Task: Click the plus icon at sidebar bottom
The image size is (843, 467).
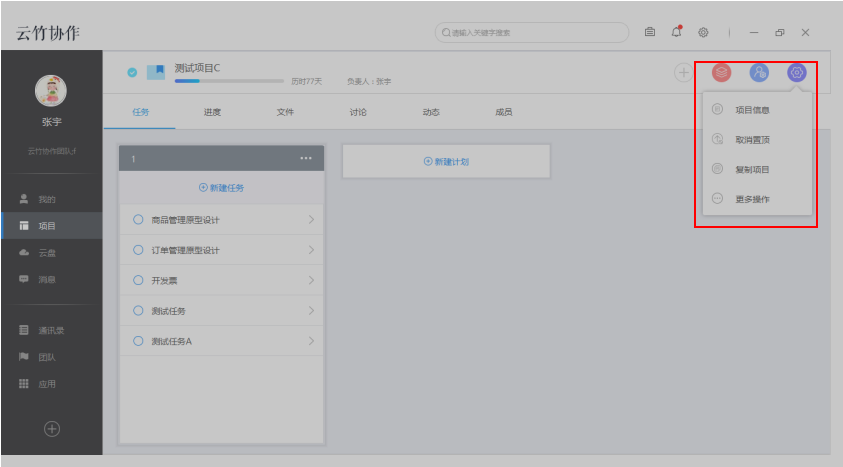Action: 52,429
